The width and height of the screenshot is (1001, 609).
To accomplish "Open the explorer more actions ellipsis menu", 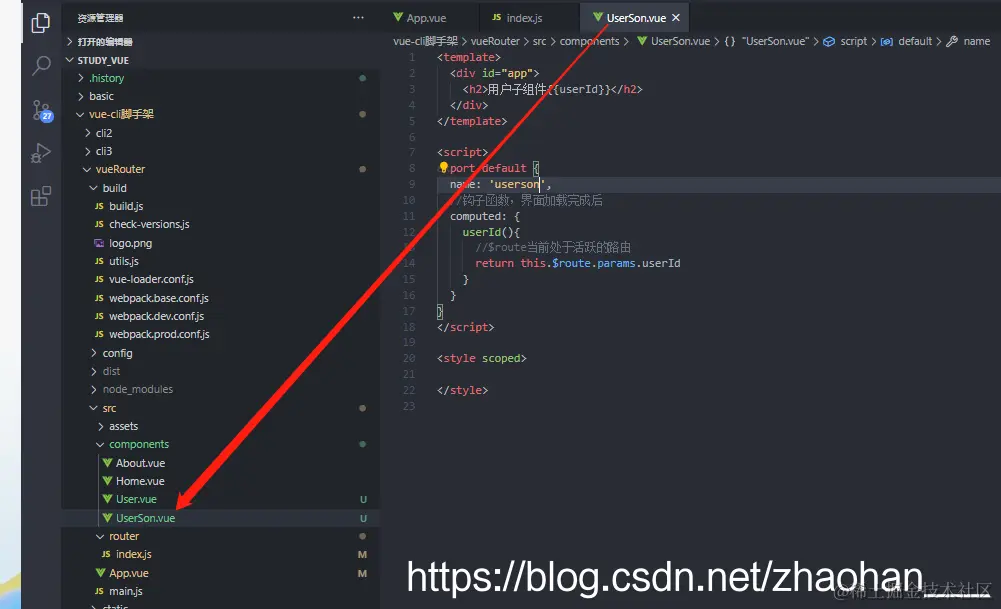I will pyautogui.click(x=358, y=18).
